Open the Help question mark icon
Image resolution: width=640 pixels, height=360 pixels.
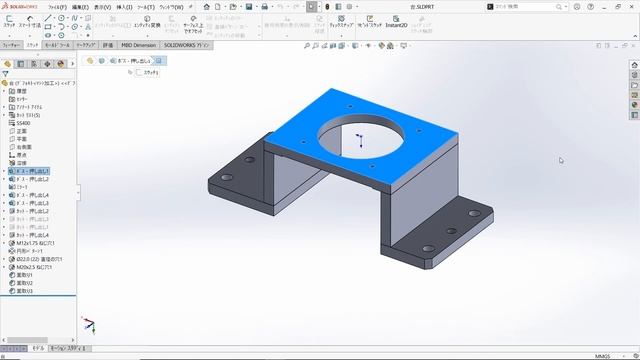coord(590,7)
